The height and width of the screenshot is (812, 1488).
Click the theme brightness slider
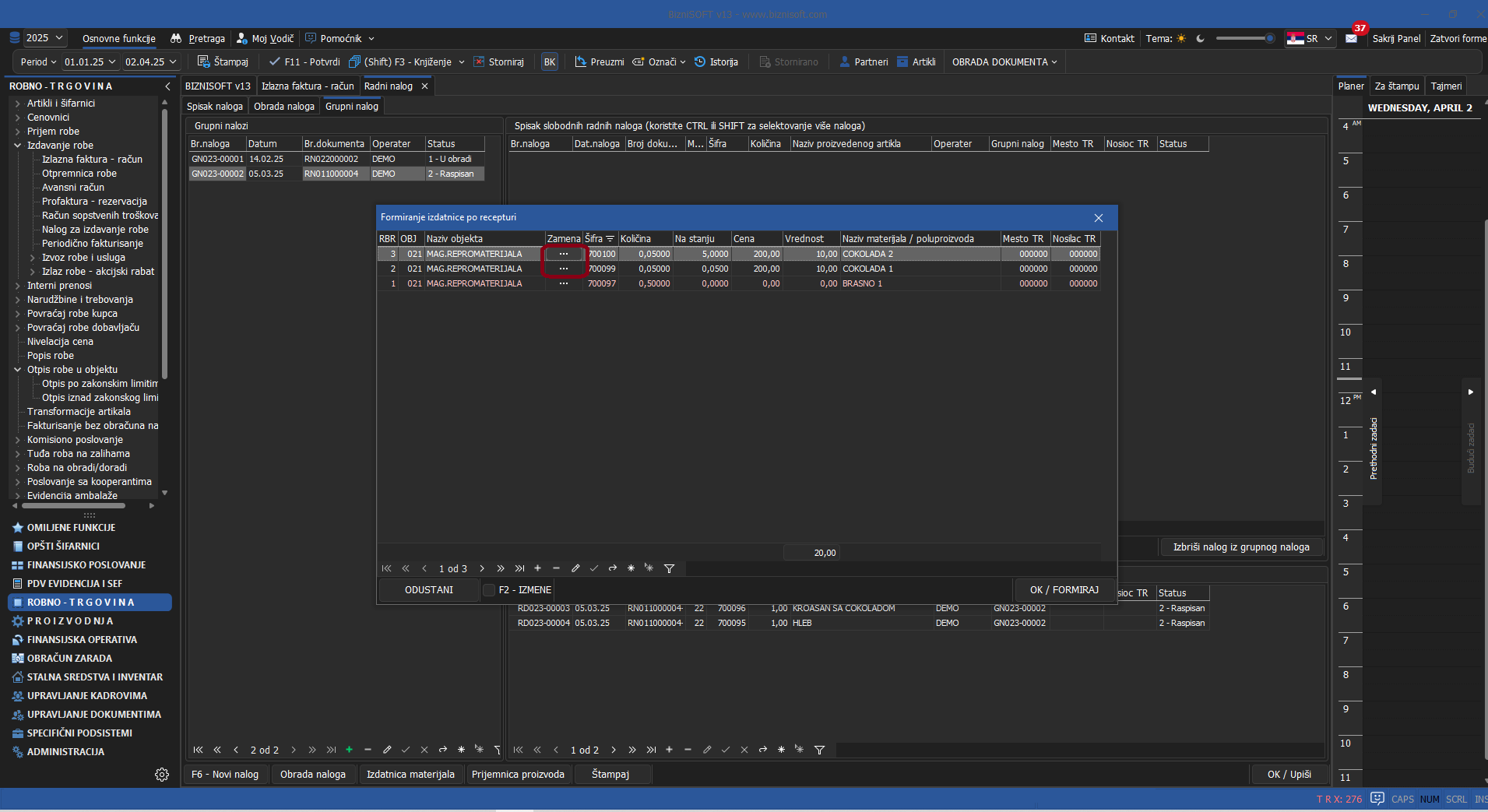click(x=1244, y=38)
